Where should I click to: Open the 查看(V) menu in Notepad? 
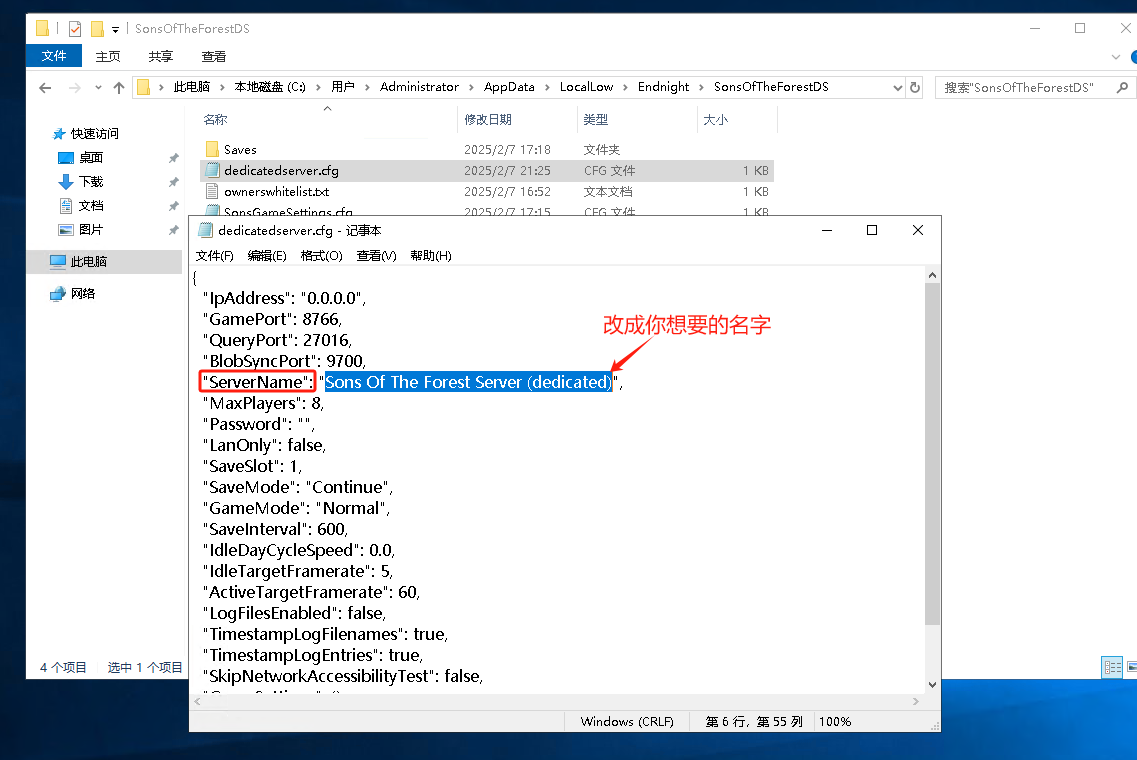[x=376, y=255]
